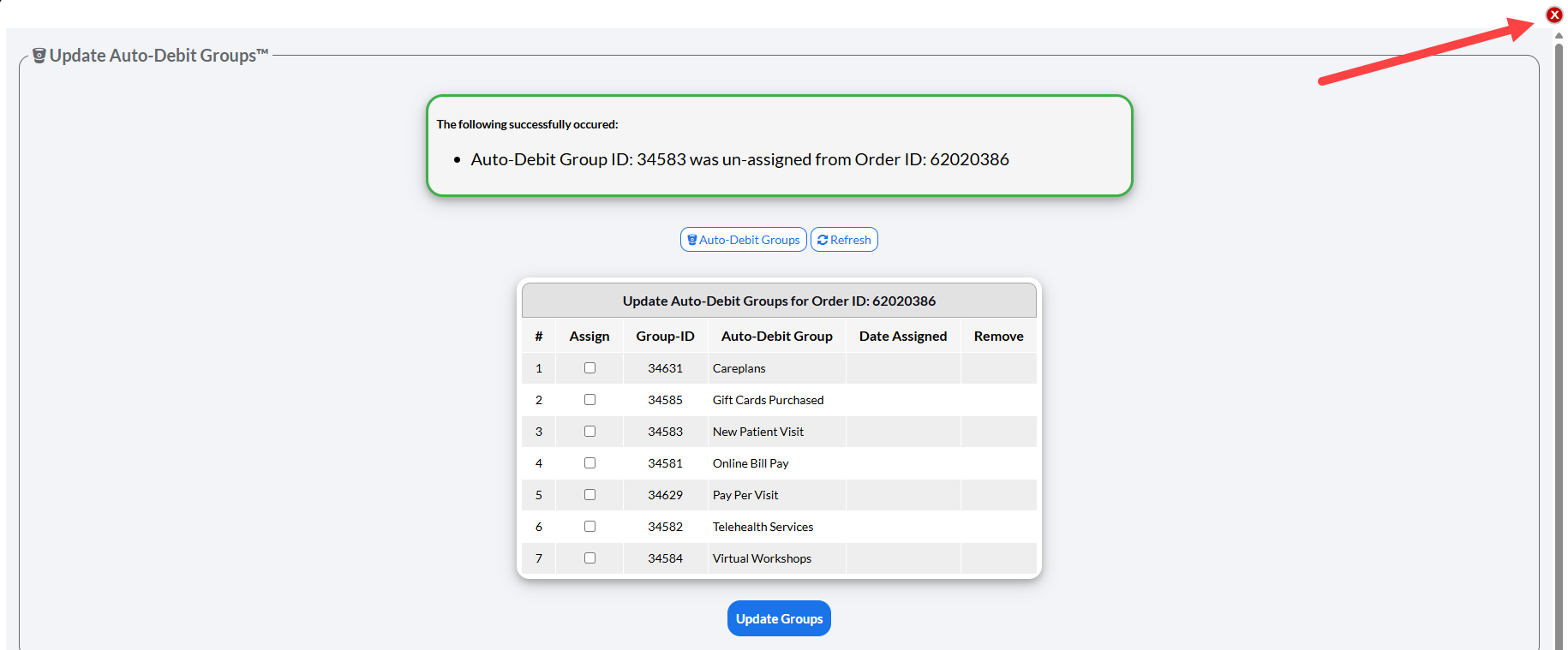Click the Pay Per Visit group name
Viewport: 1568px width, 650px height.
pos(745,495)
